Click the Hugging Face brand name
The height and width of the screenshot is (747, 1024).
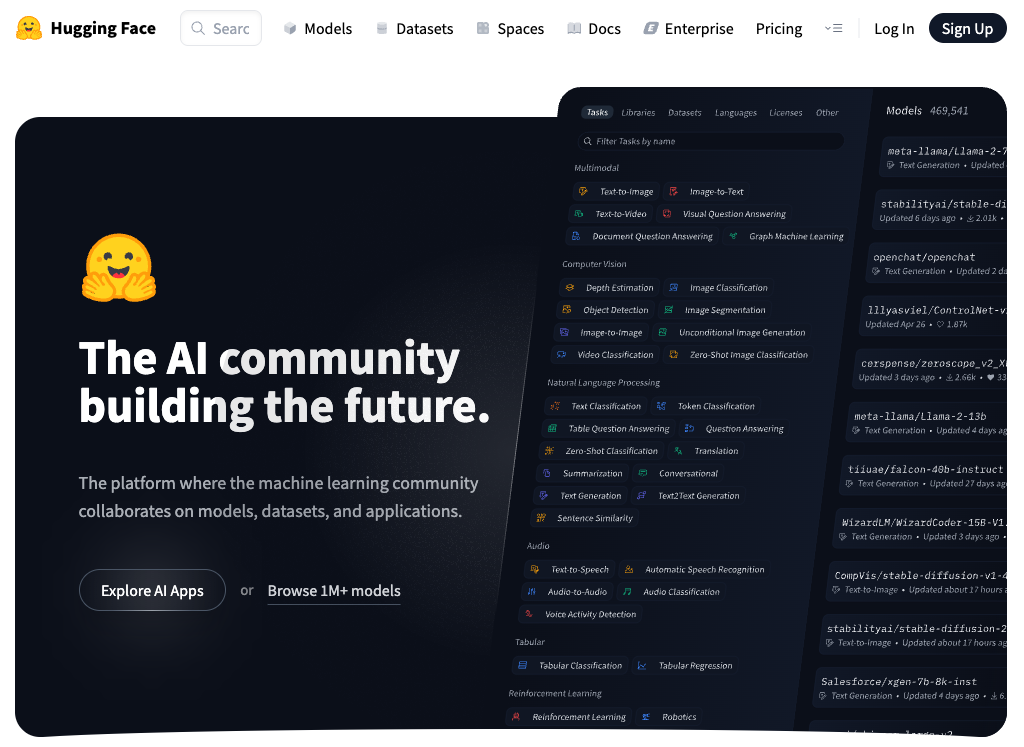tap(103, 28)
